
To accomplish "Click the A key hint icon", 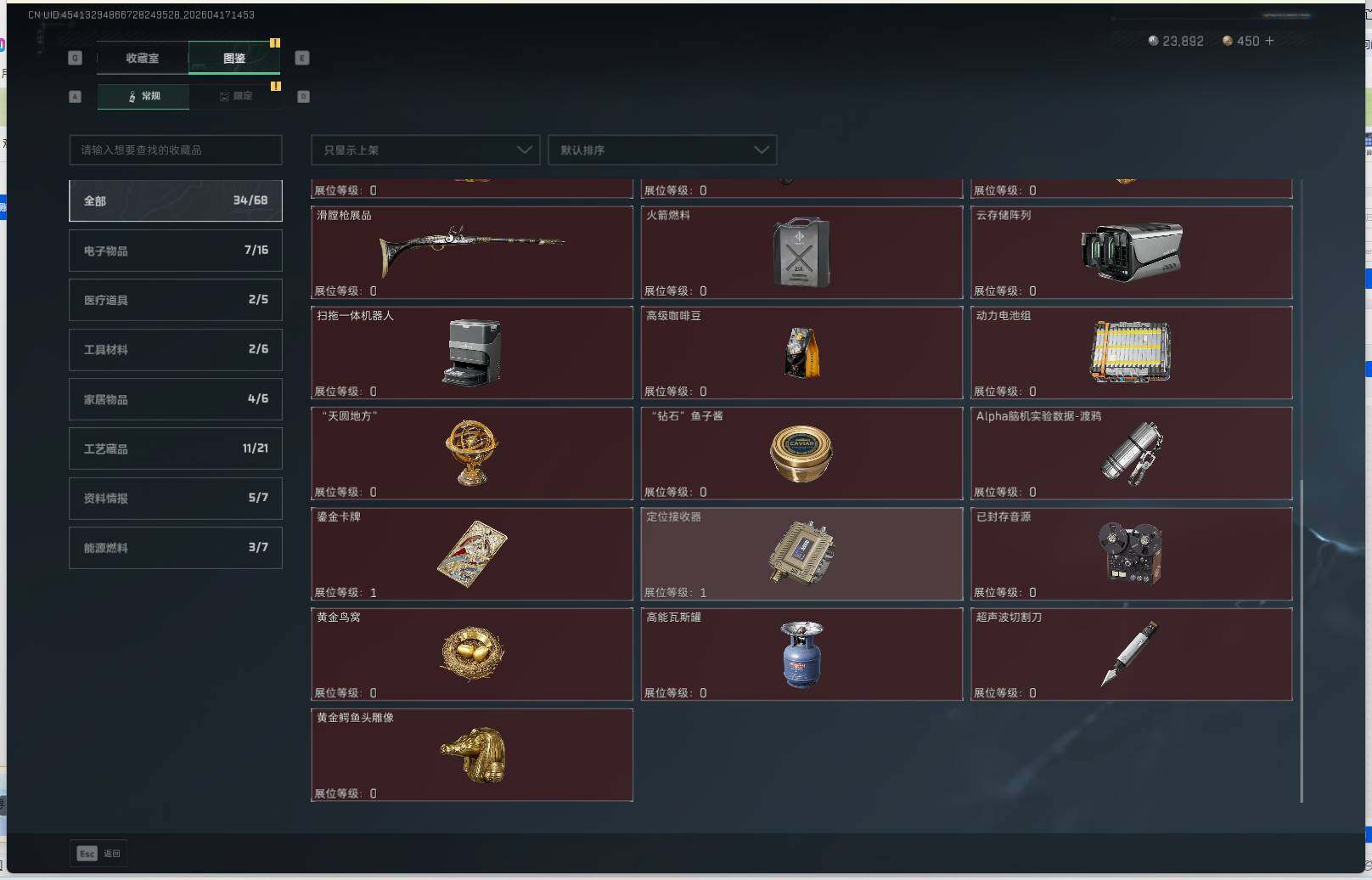I will click(76, 96).
